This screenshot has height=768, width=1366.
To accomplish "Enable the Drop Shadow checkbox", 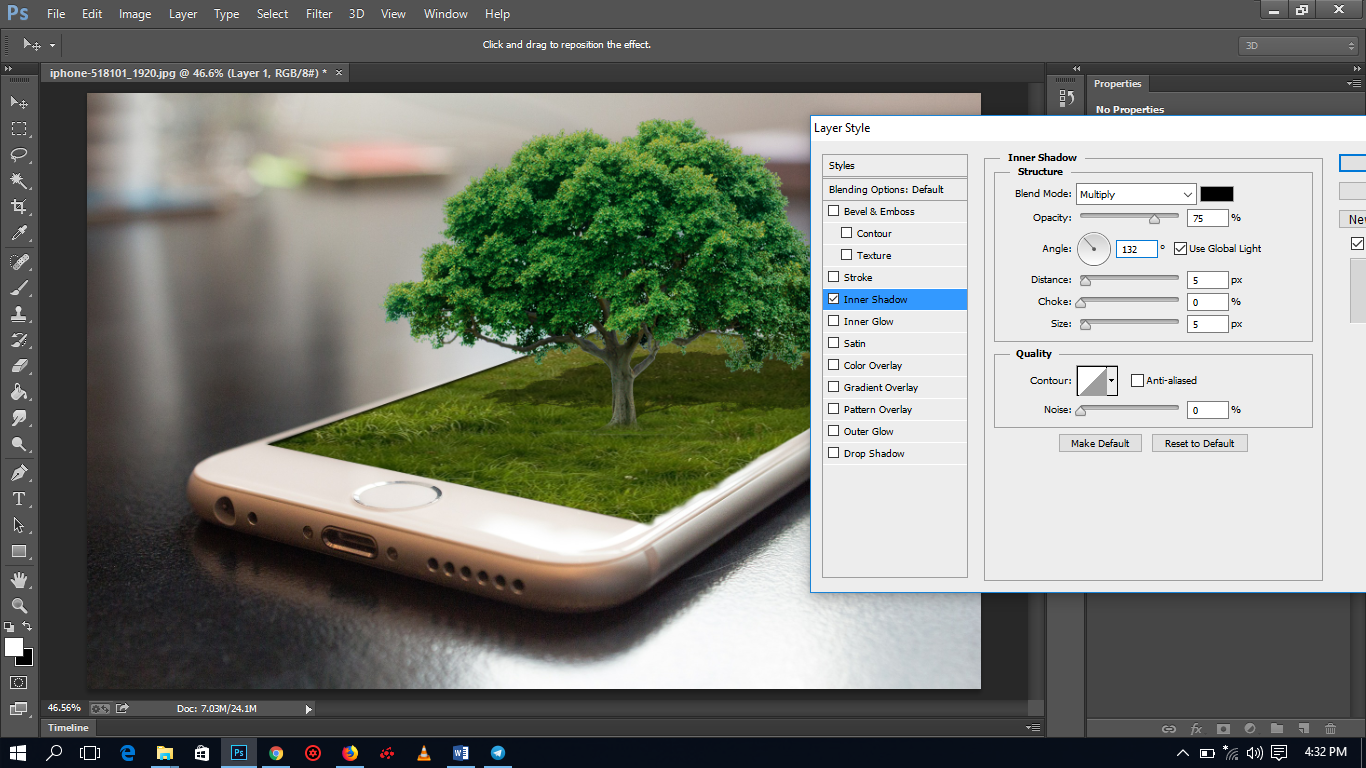I will (x=833, y=453).
